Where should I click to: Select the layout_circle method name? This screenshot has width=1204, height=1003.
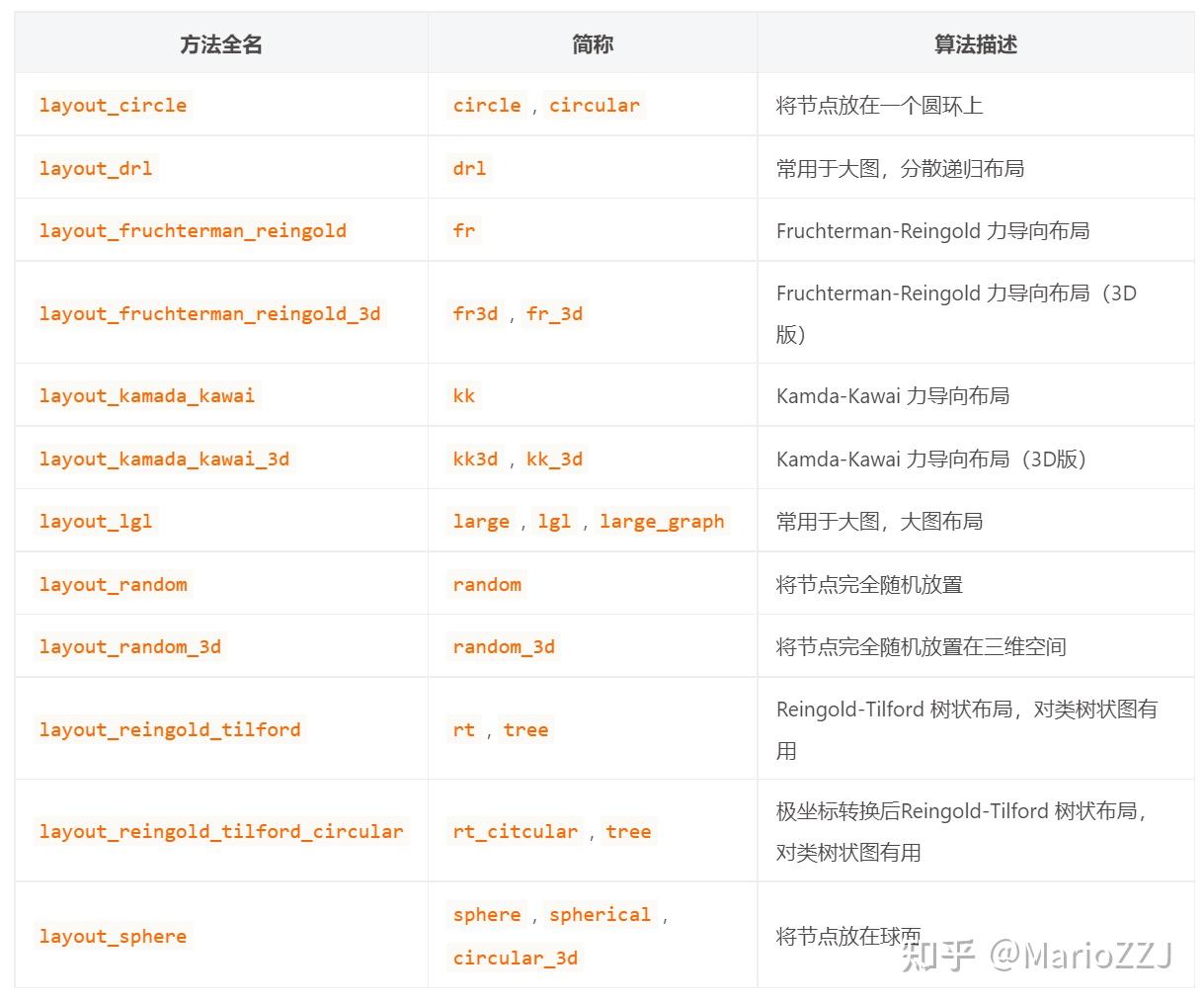pos(112,105)
